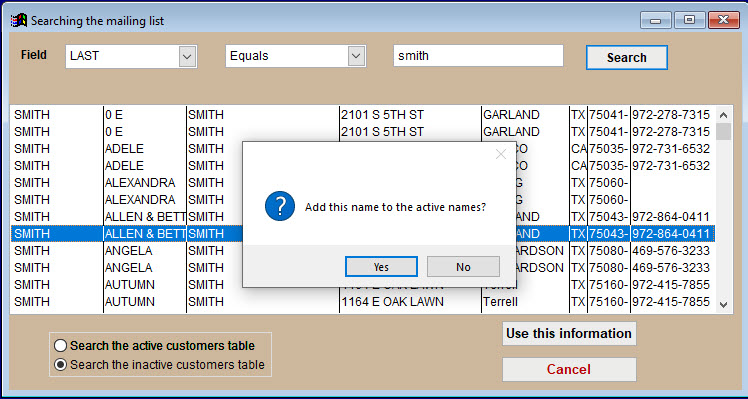
Task: Minimize the mailing list search window
Action: (655, 21)
